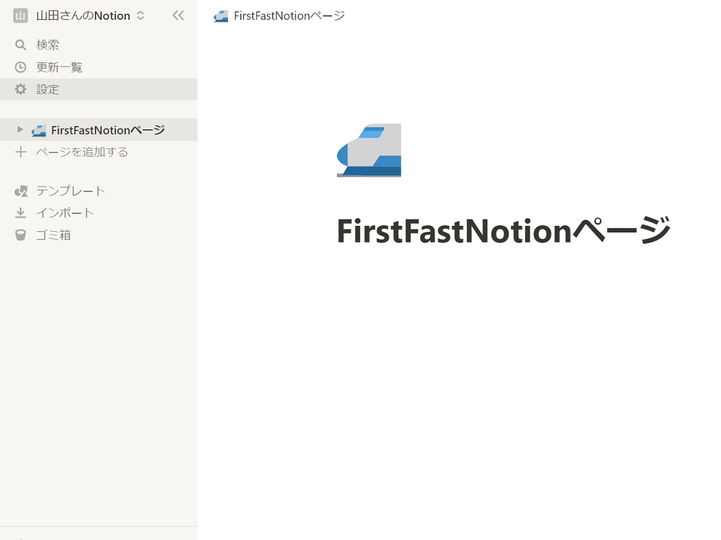Viewport: 721px width, 540px height.
Task: Click the breadcrumb train icon in the top bar
Action: tap(221, 17)
